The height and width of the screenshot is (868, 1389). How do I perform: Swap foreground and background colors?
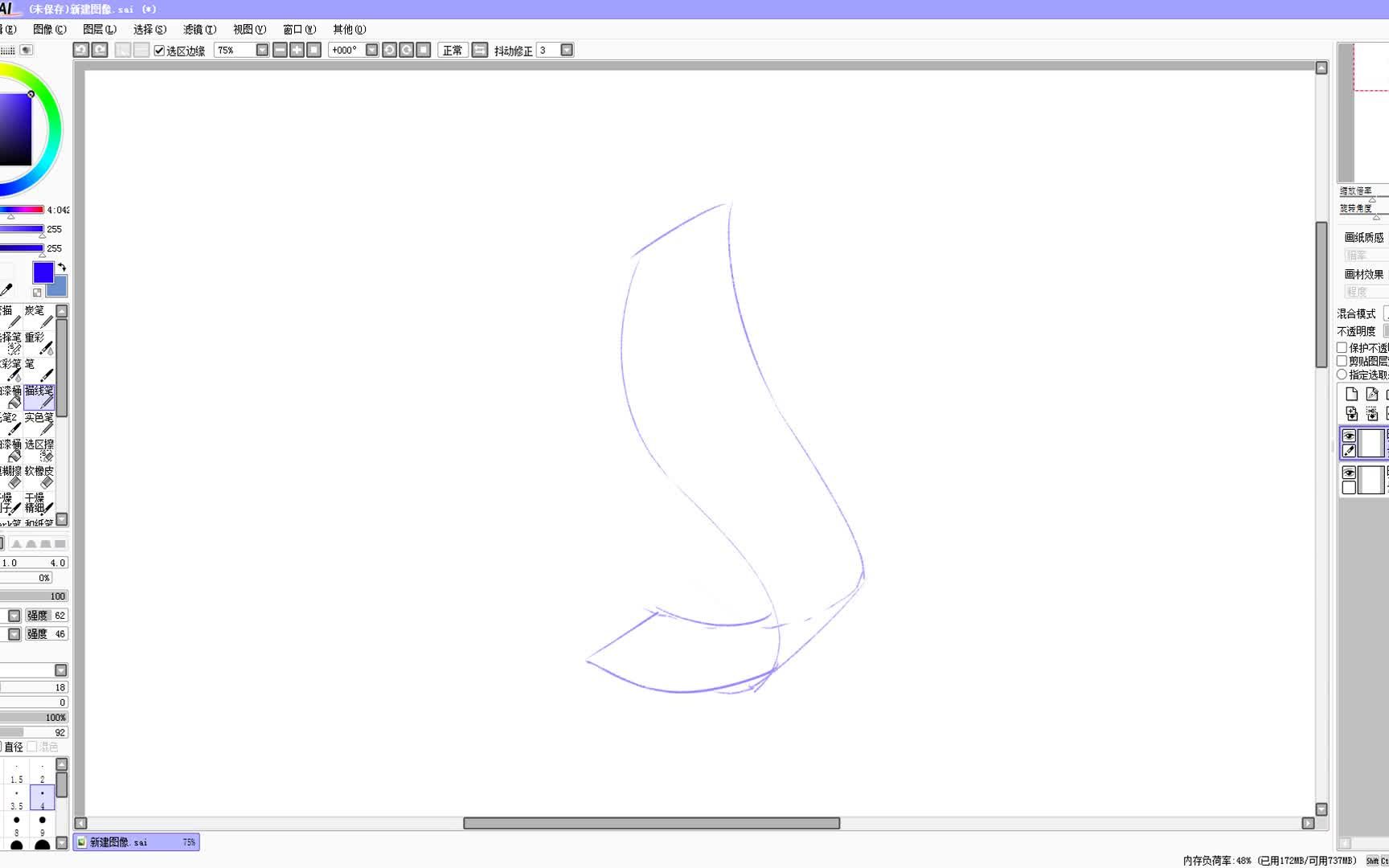[62, 267]
